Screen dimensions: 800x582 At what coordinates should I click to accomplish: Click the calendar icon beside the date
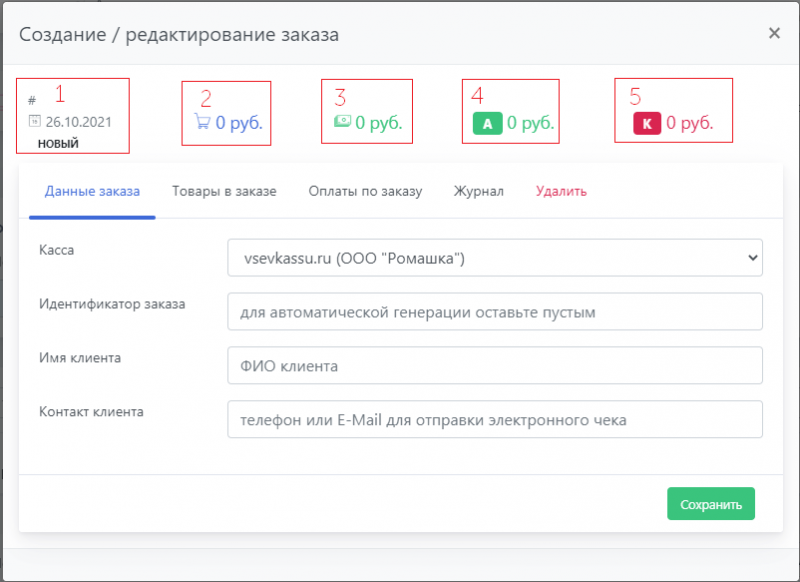[33, 122]
